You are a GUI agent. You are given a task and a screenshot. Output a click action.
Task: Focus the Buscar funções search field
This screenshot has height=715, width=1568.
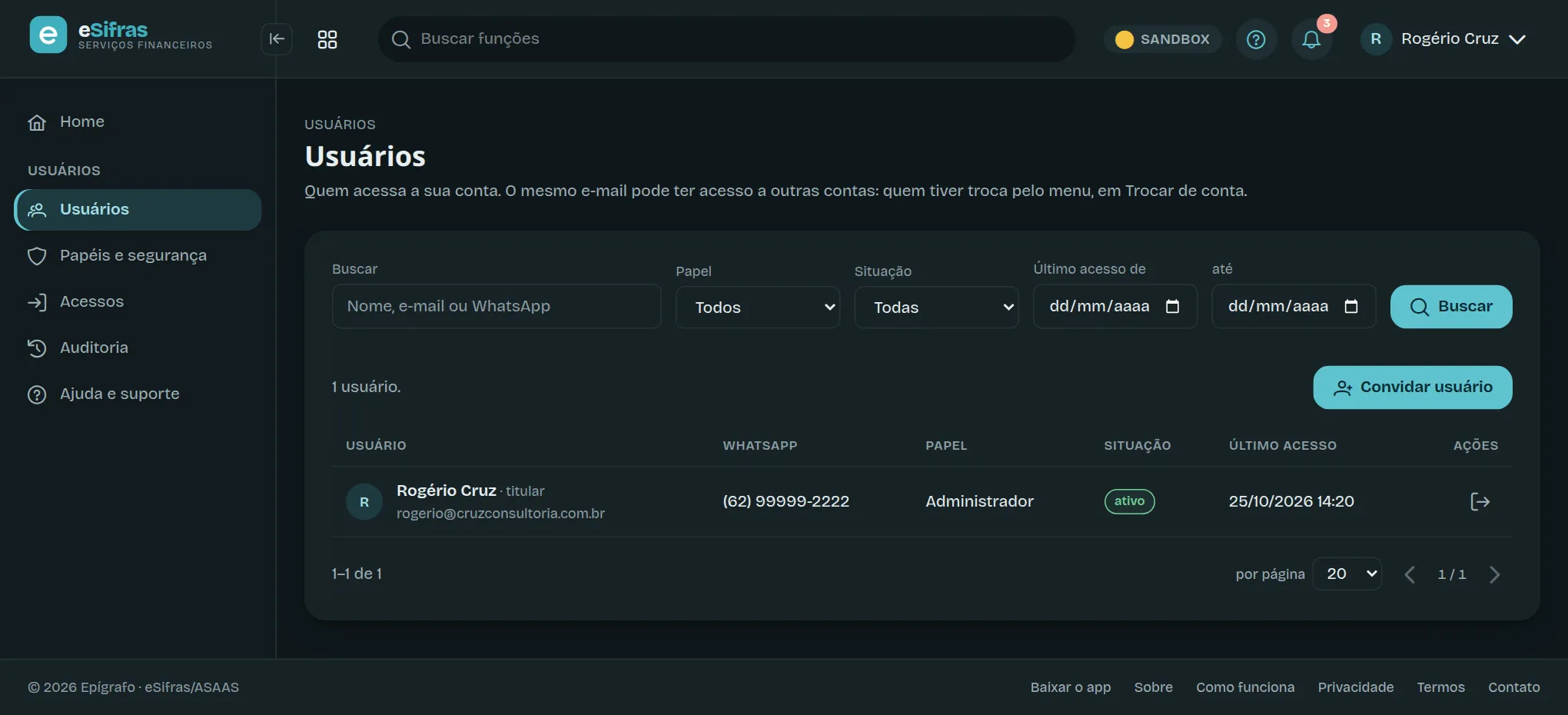(726, 39)
